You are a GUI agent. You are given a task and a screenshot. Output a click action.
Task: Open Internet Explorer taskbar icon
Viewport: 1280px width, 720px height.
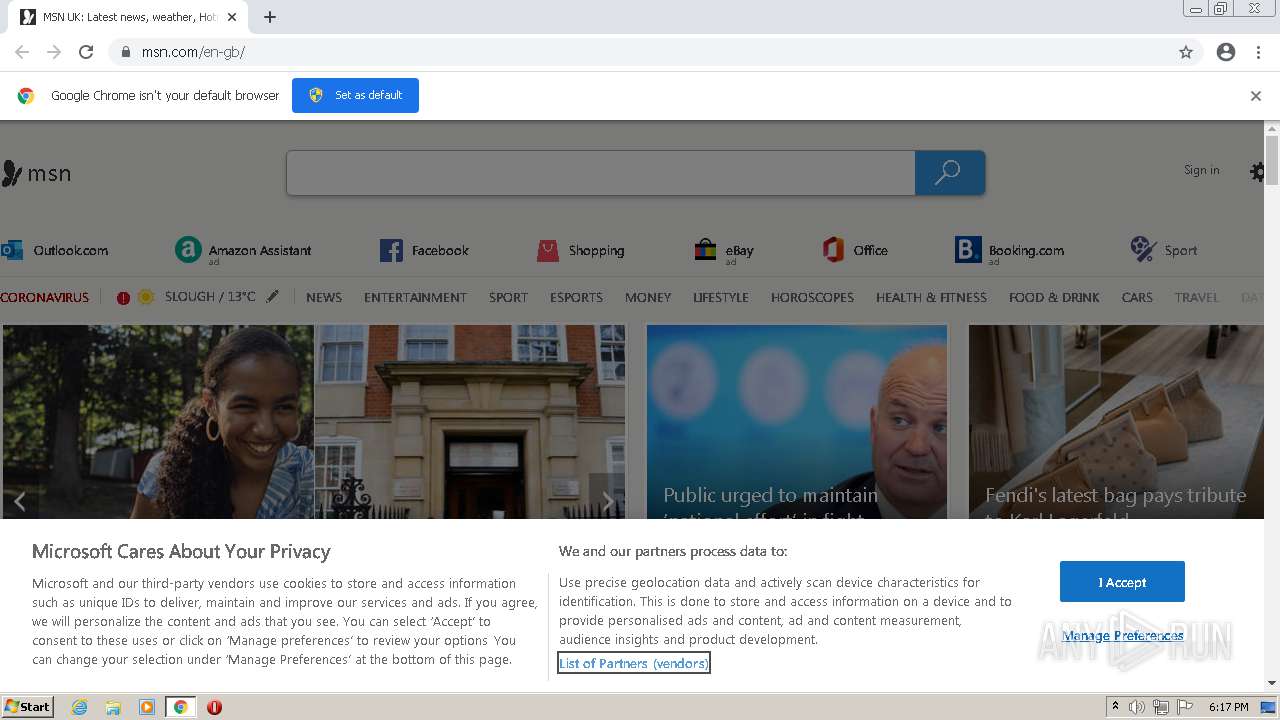pyautogui.click(x=79, y=707)
